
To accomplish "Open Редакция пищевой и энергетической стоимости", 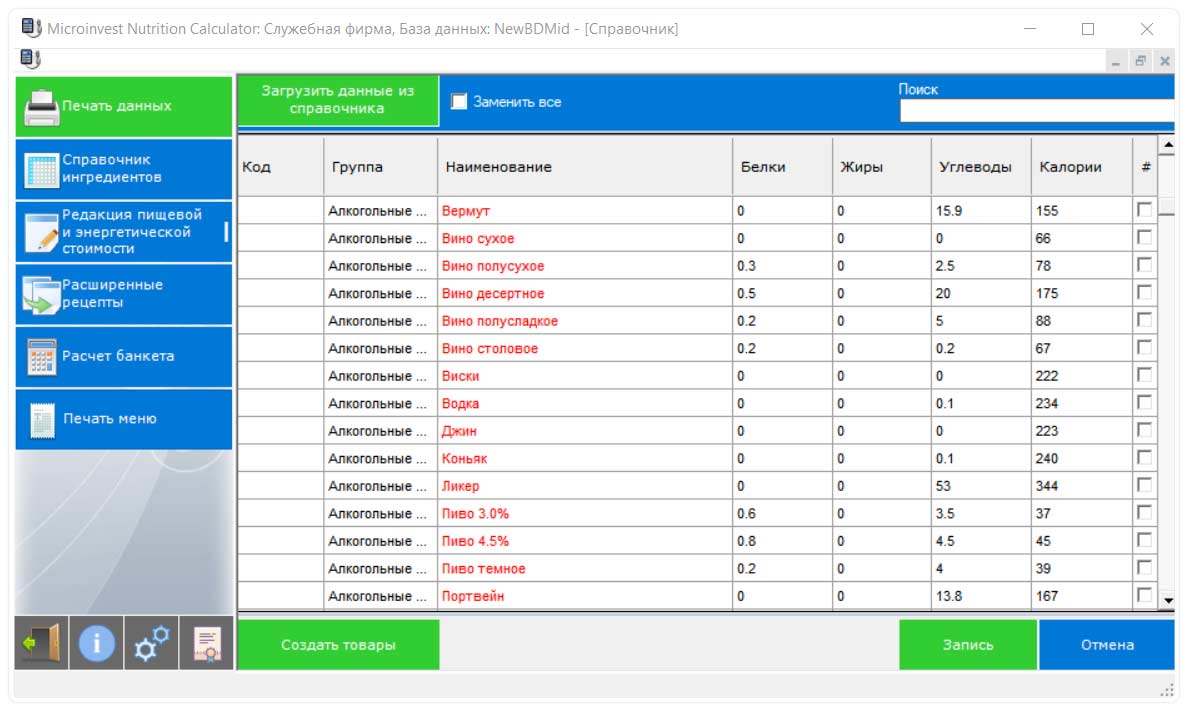I will coord(123,232).
